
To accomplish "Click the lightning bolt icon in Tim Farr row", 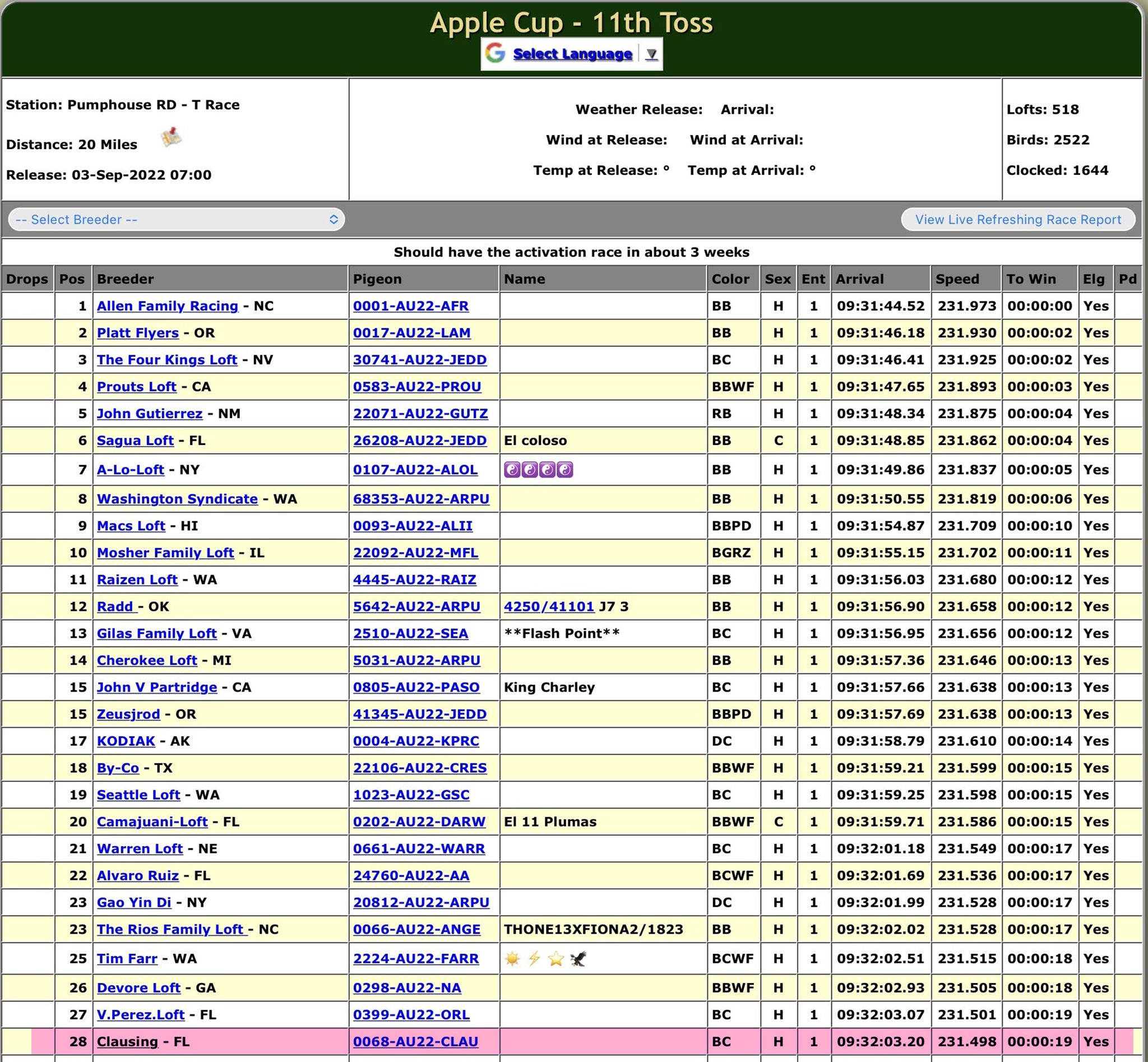I will [x=534, y=958].
